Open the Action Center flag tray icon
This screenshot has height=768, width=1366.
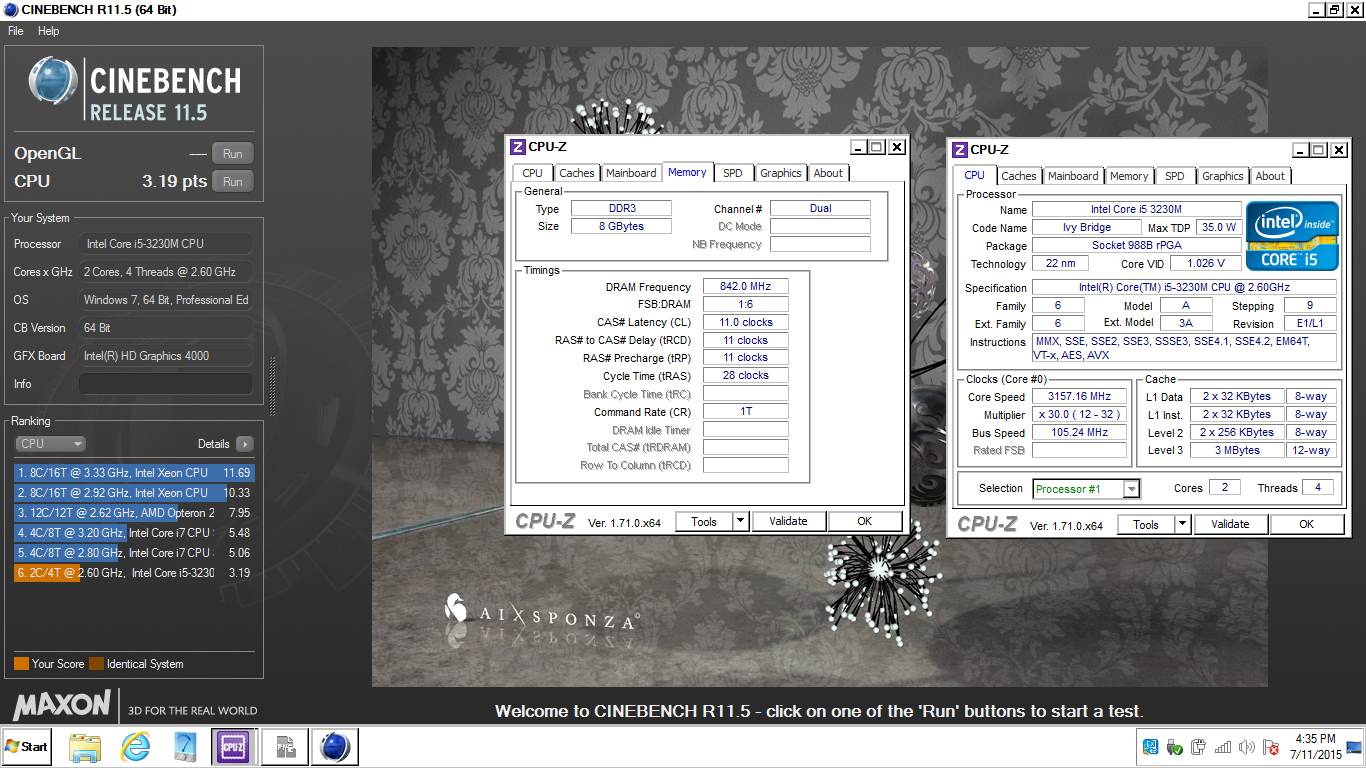[1270, 747]
